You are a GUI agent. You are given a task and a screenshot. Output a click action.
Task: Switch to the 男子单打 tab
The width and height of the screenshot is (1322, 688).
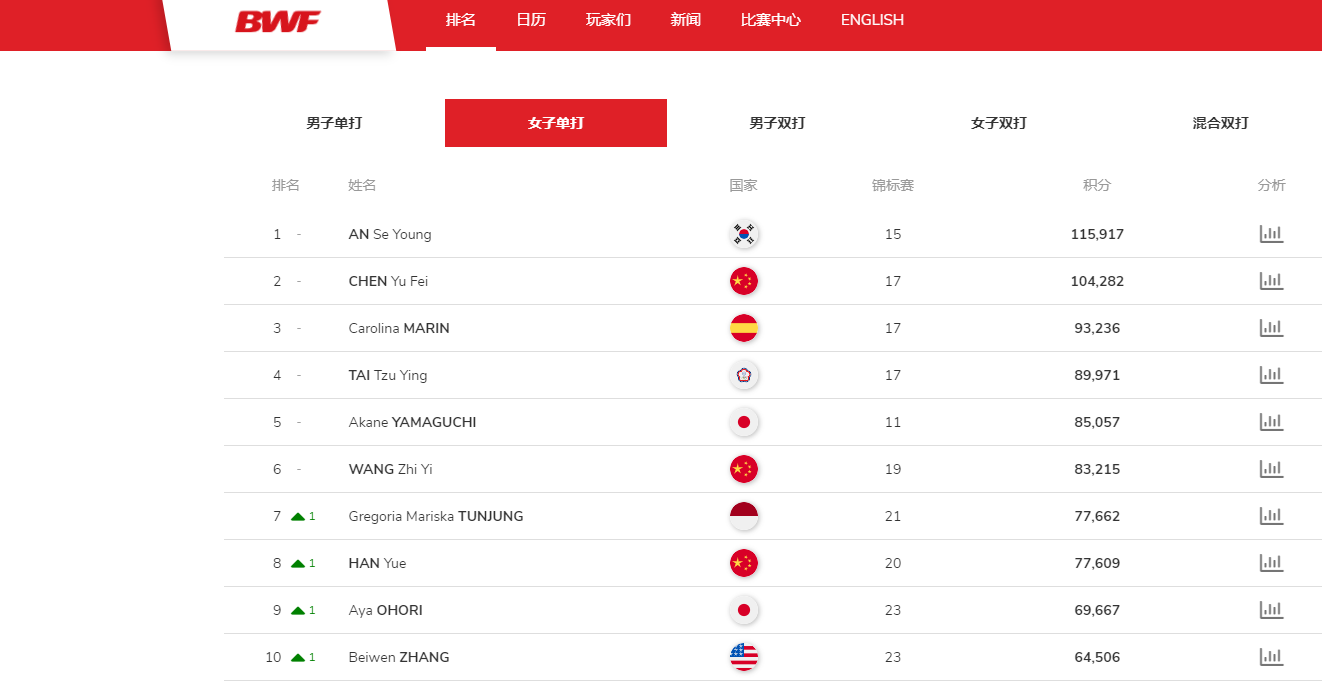(334, 123)
